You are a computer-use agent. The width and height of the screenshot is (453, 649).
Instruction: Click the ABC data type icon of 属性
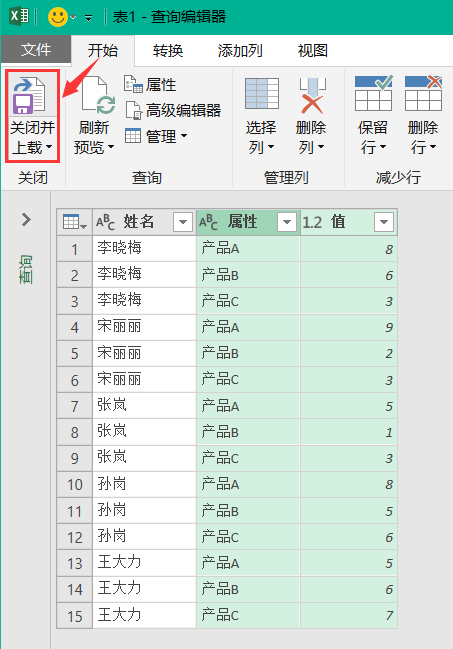pyautogui.click(x=208, y=222)
